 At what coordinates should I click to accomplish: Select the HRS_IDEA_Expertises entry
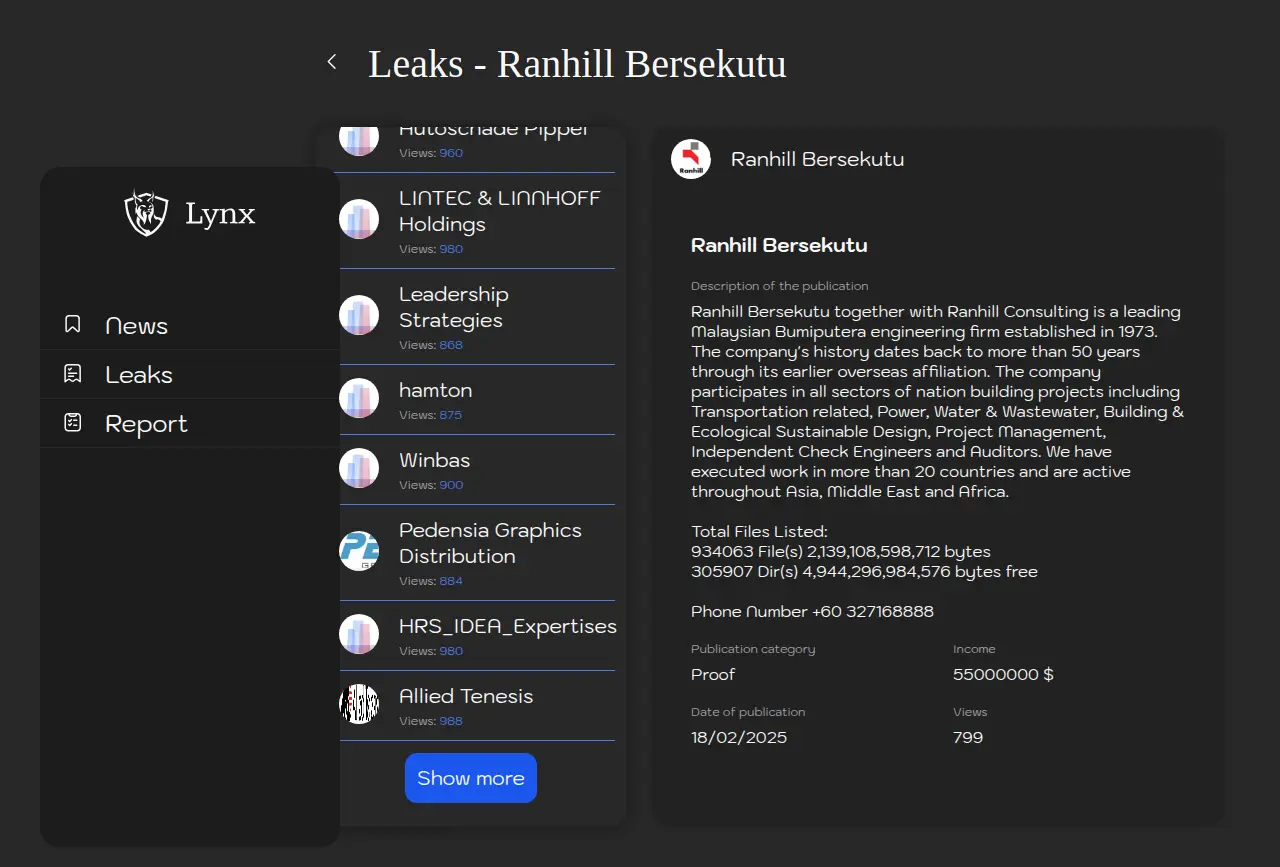click(507, 627)
